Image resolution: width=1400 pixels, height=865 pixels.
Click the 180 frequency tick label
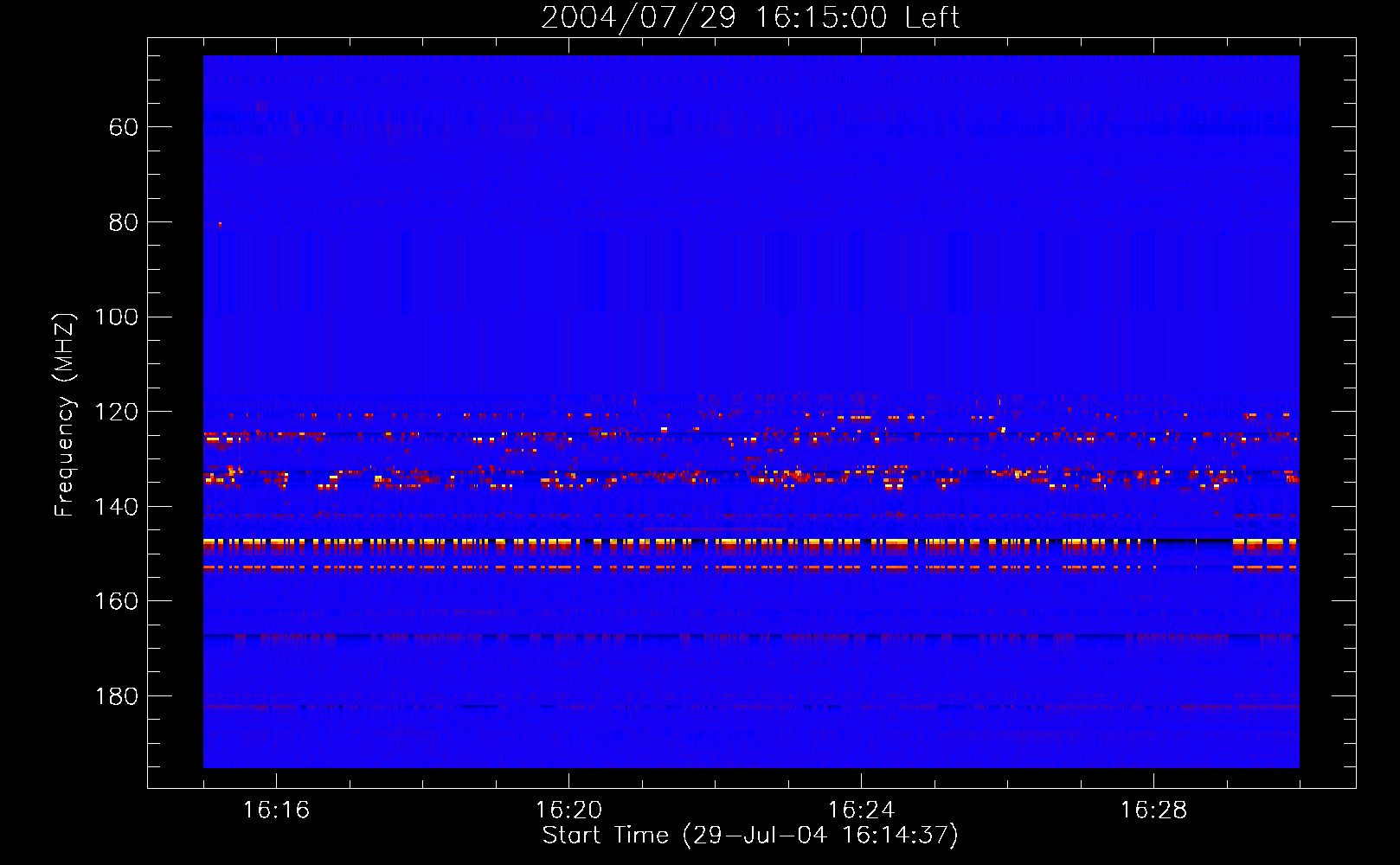click(116, 697)
